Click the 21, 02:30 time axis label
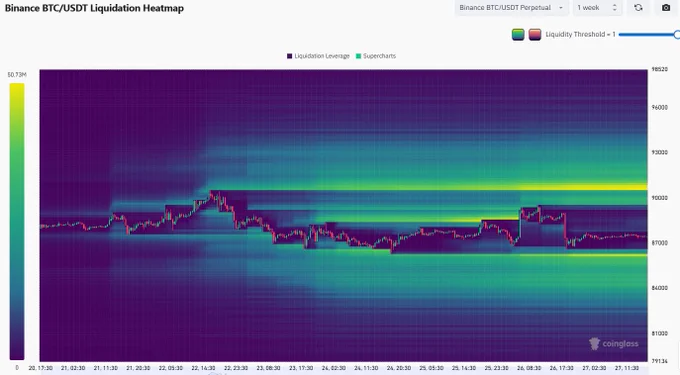Screen dimensions: 680x375 tap(73, 368)
